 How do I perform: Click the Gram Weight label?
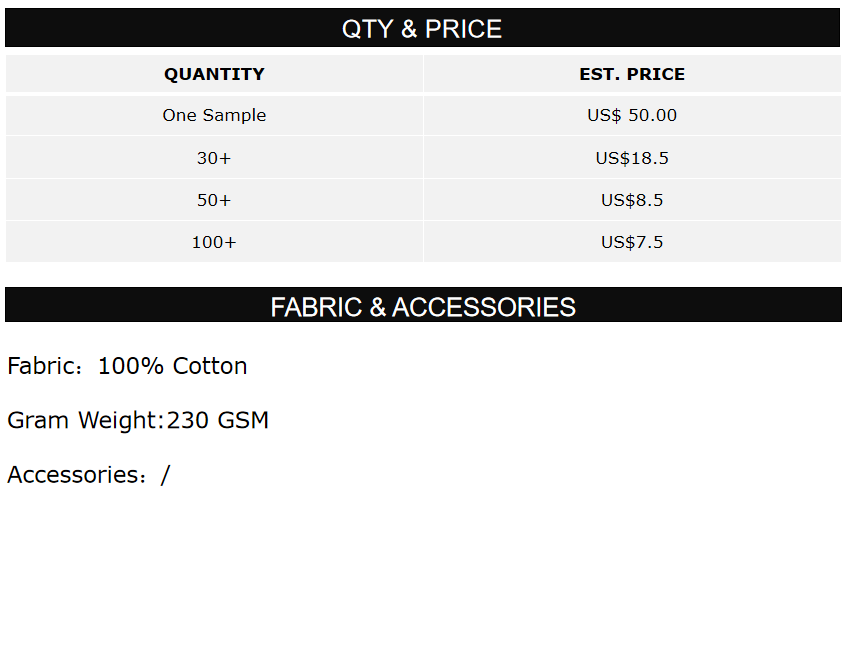point(83,420)
